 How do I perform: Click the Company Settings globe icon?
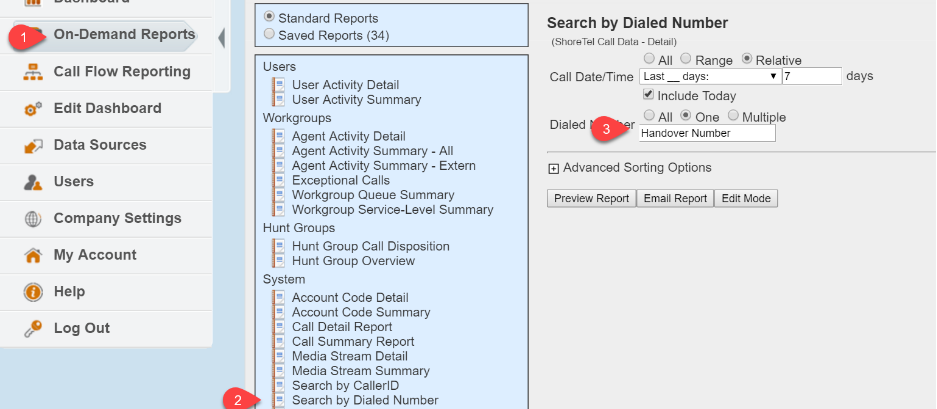33,219
